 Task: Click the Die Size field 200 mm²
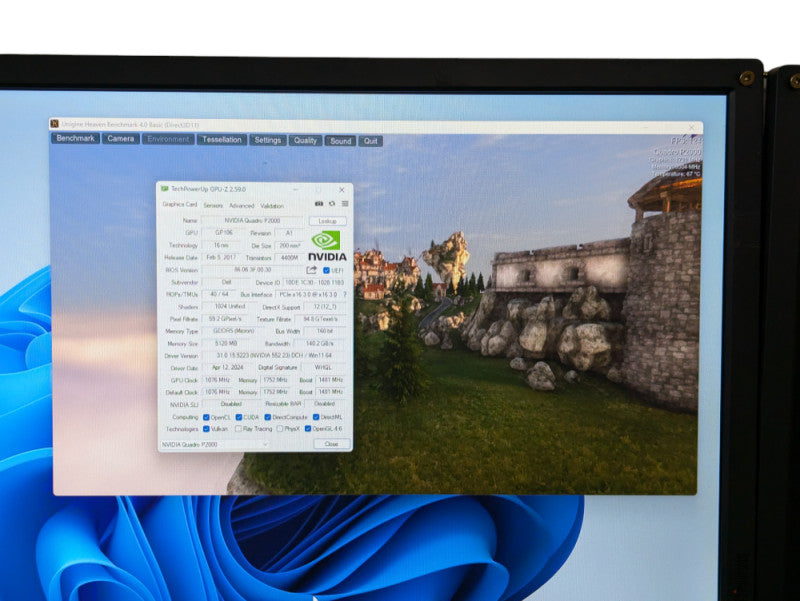pos(289,245)
